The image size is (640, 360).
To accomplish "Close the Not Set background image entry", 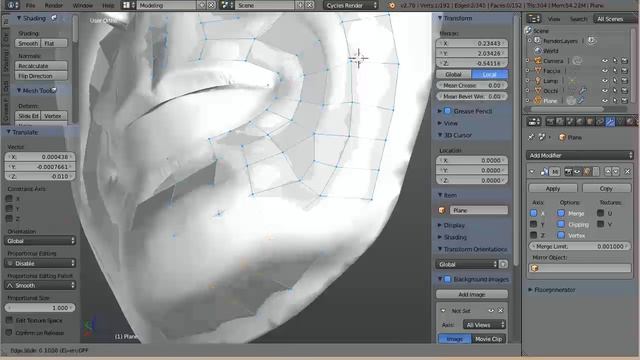I will click(x=501, y=311).
